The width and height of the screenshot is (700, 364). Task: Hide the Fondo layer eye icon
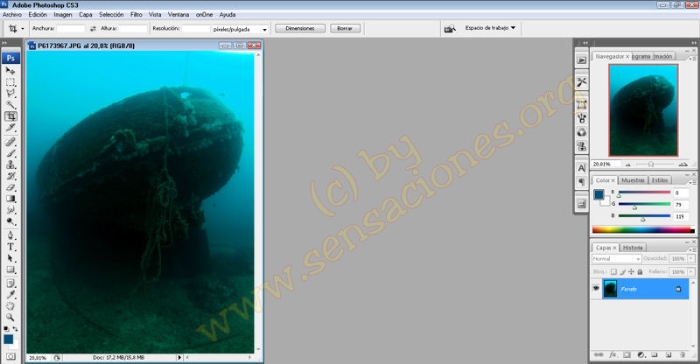click(596, 289)
